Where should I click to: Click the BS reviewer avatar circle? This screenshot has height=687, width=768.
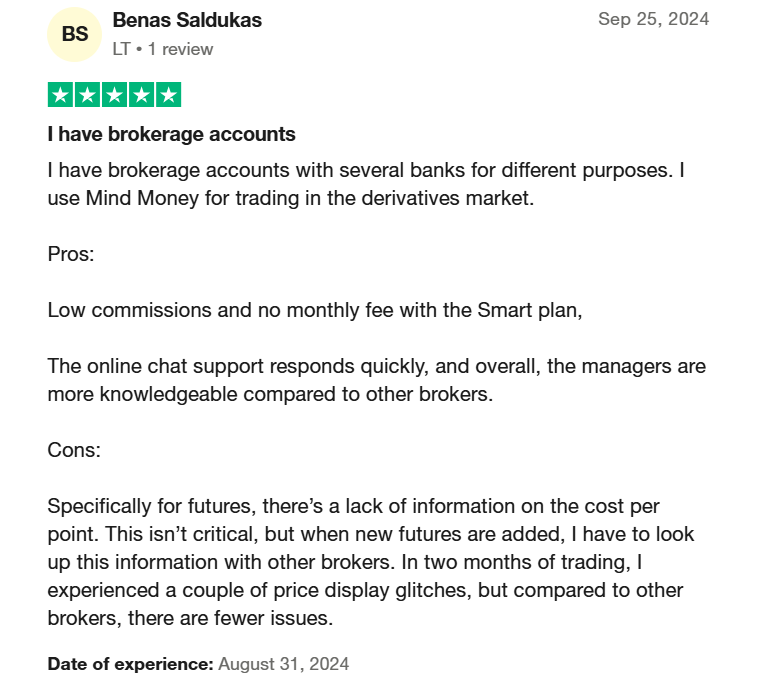(x=74, y=34)
